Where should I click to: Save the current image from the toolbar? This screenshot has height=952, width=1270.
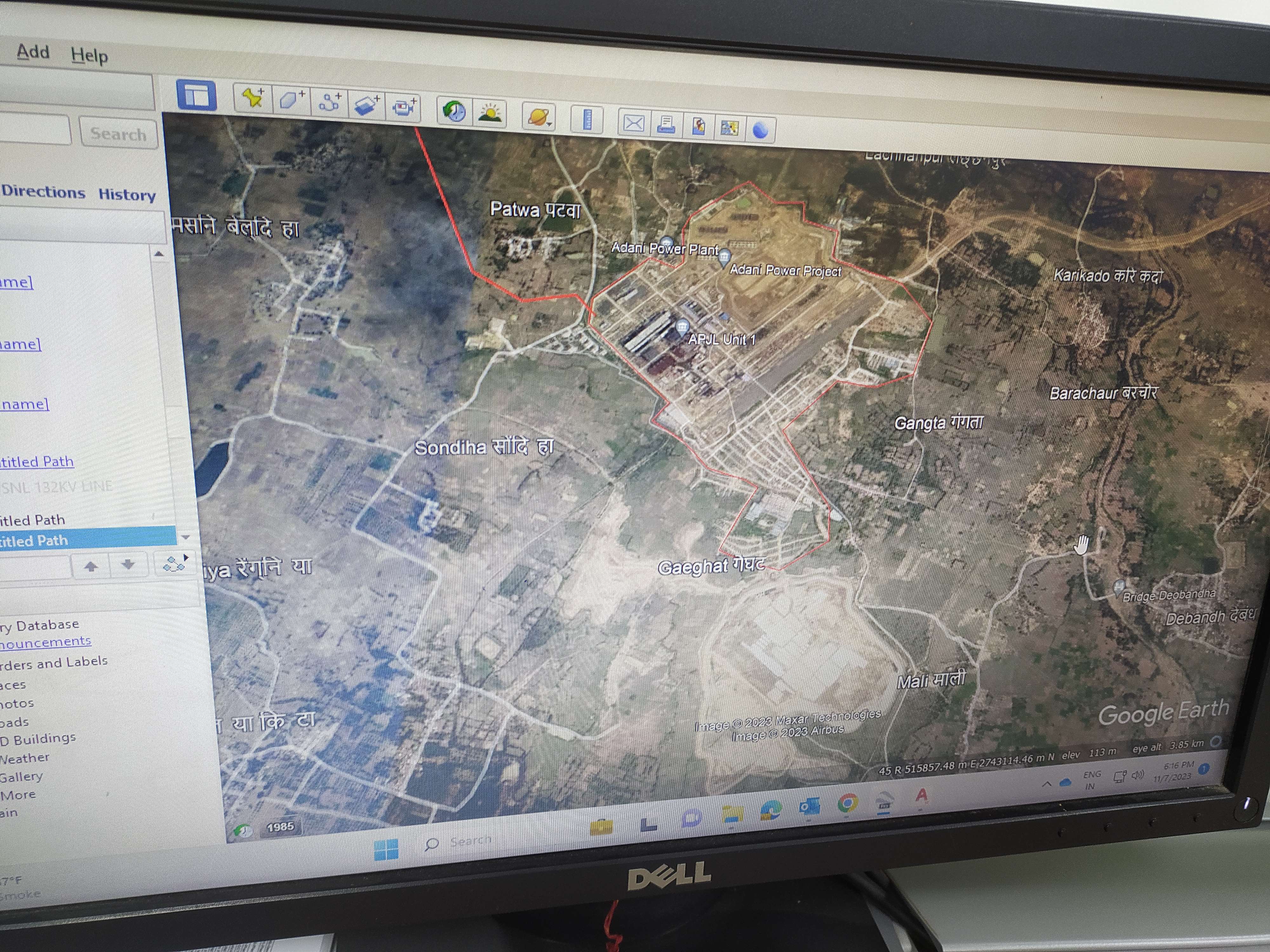pos(698,126)
